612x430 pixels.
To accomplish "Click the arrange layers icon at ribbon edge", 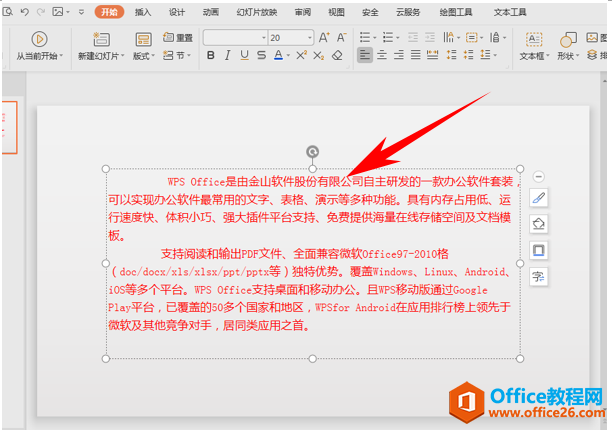I will click(592, 55).
